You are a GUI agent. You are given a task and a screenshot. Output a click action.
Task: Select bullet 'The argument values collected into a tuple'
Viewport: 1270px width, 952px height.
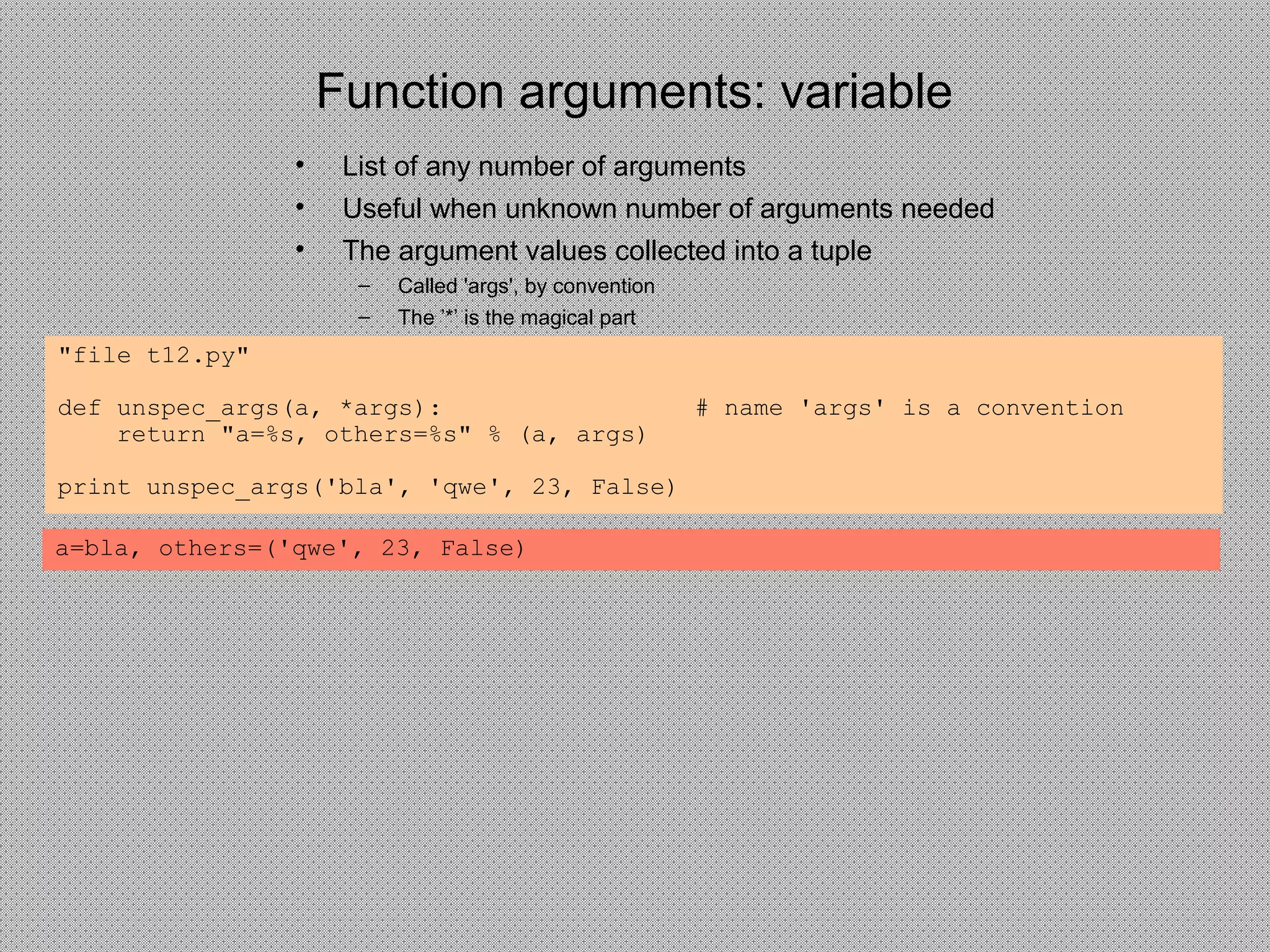pos(606,251)
